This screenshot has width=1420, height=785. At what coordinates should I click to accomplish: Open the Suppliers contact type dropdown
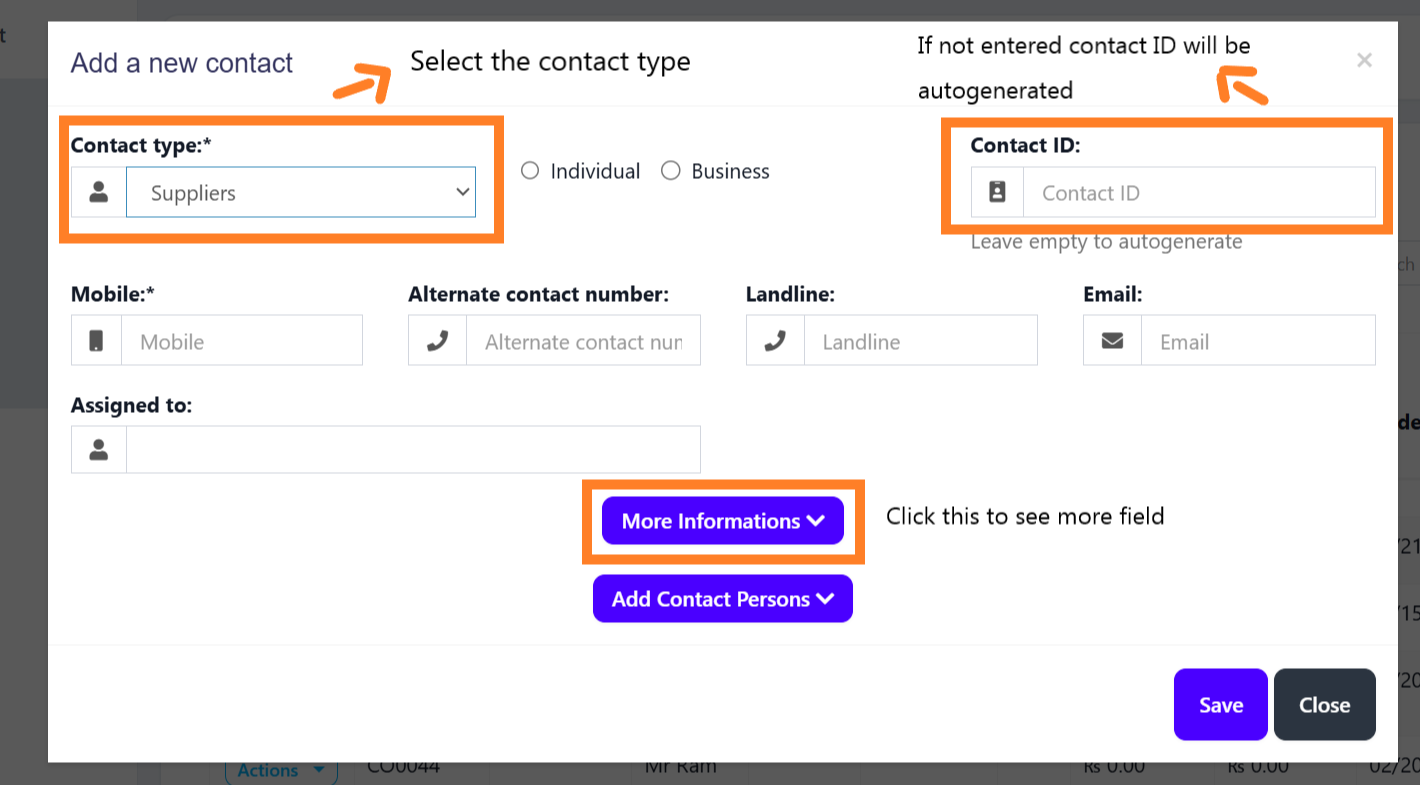301,193
